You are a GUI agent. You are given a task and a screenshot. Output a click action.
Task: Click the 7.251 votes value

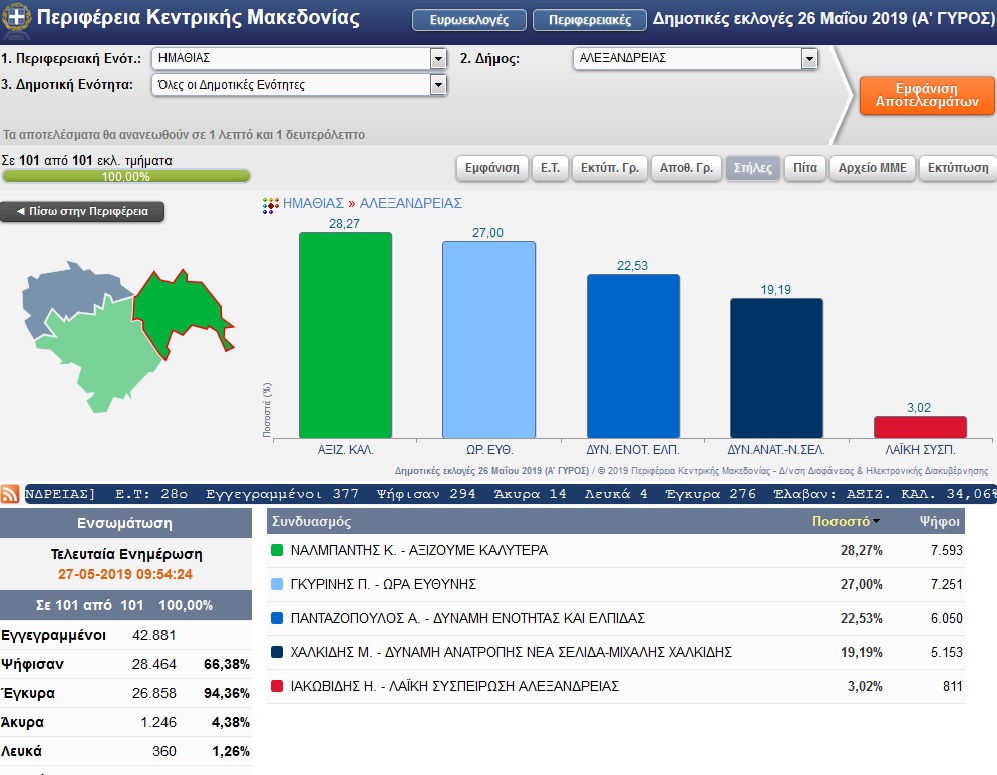pyautogui.click(x=947, y=584)
